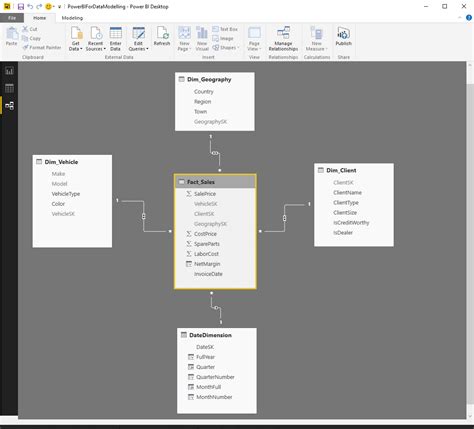Viewport: 474px width, 429px height.
Task: Select the Region field in Dim_Geography
Action: [203, 102]
